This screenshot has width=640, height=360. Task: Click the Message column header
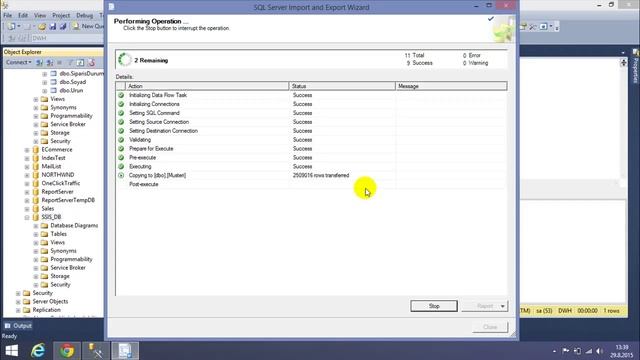[x=451, y=86]
